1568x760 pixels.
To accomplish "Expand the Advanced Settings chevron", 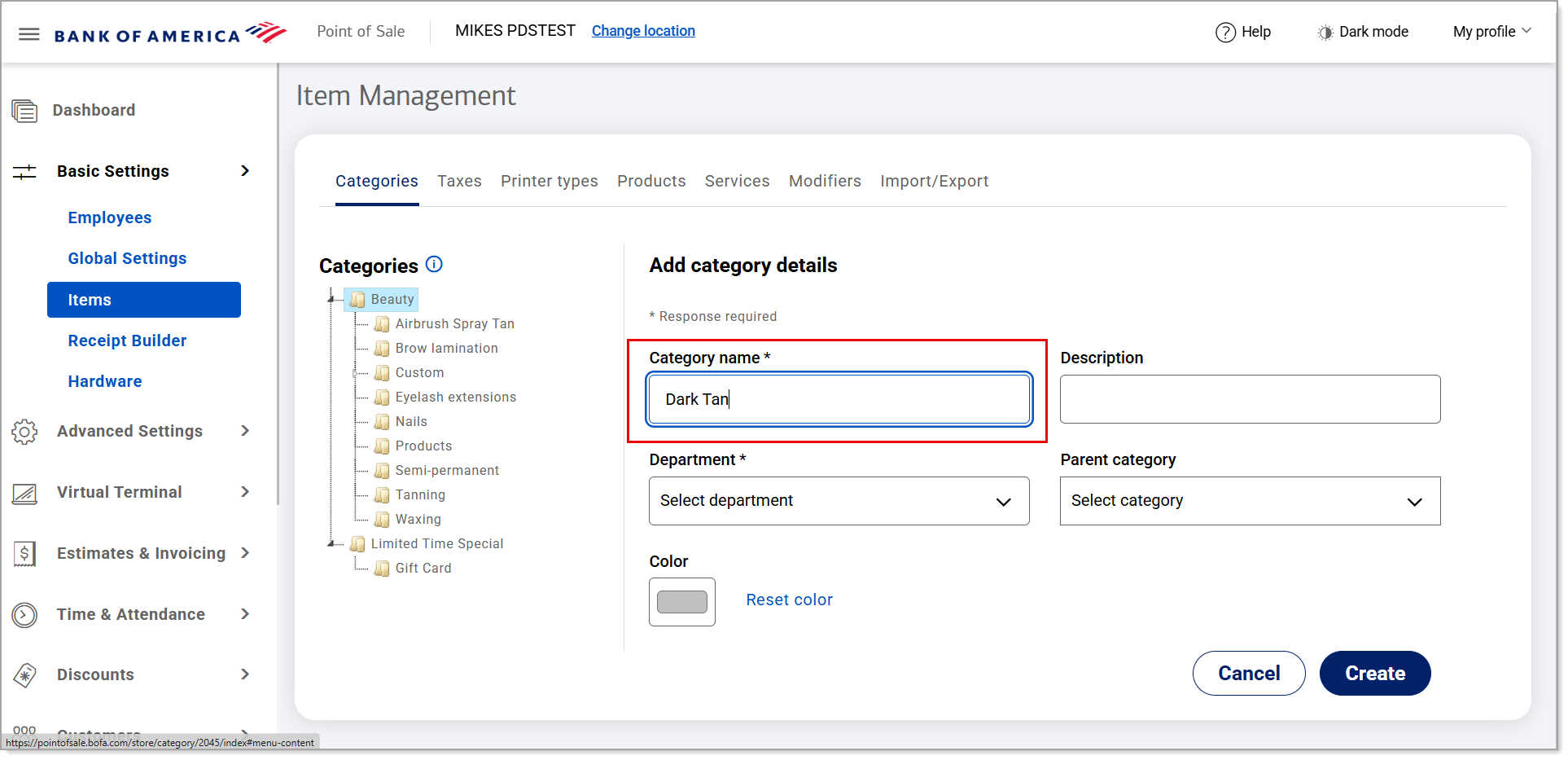I will tap(245, 431).
